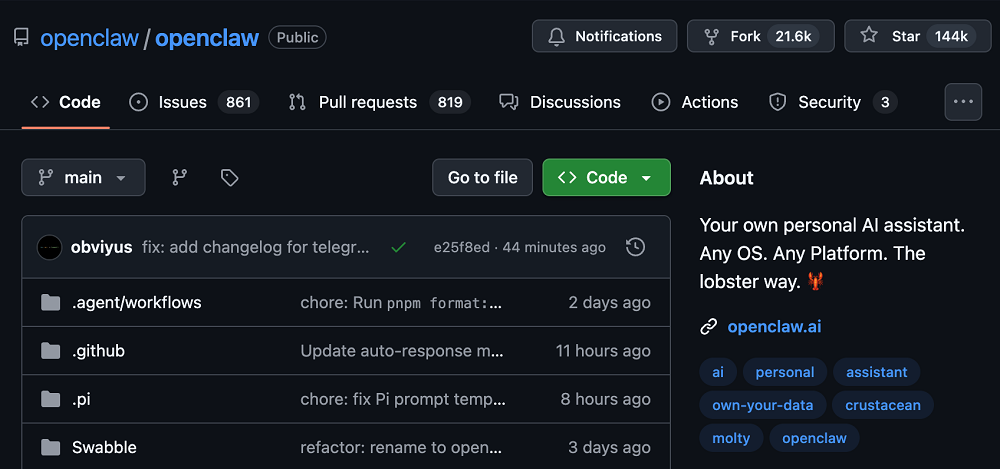Open commit history clock icon
The height and width of the screenshot is (469, 1000).
(x=634, y=247)
